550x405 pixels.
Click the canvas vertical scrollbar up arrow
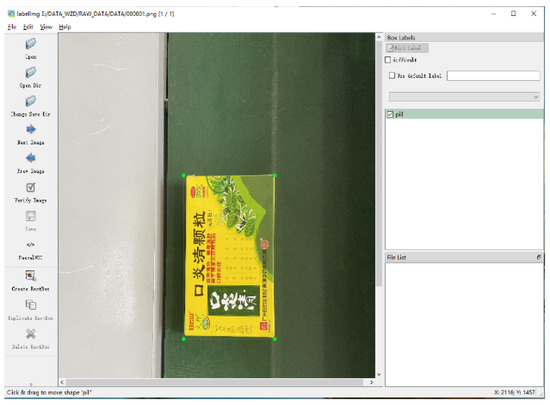(379, 37)
